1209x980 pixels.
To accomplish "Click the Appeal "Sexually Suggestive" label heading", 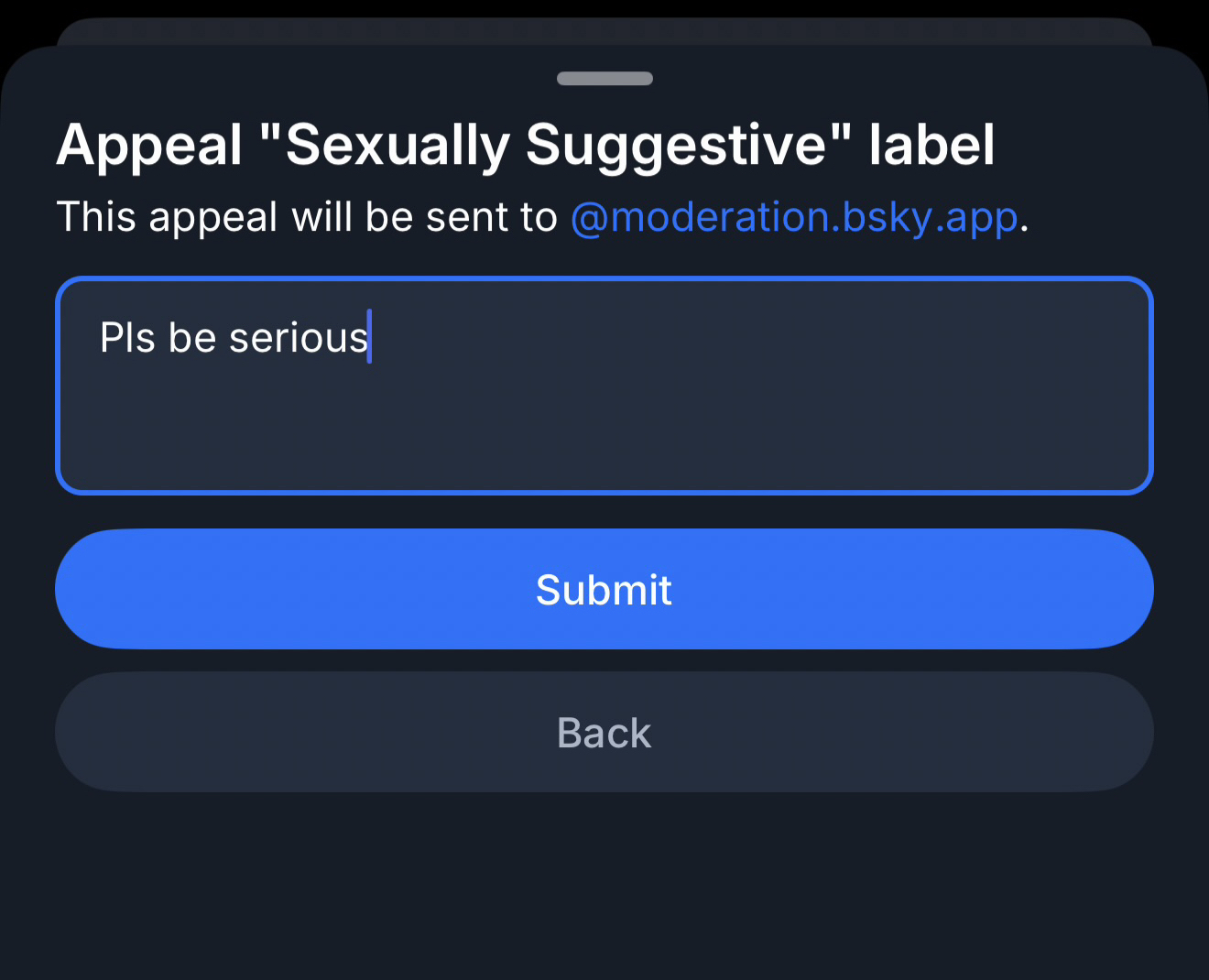I will tap(525, 145).
